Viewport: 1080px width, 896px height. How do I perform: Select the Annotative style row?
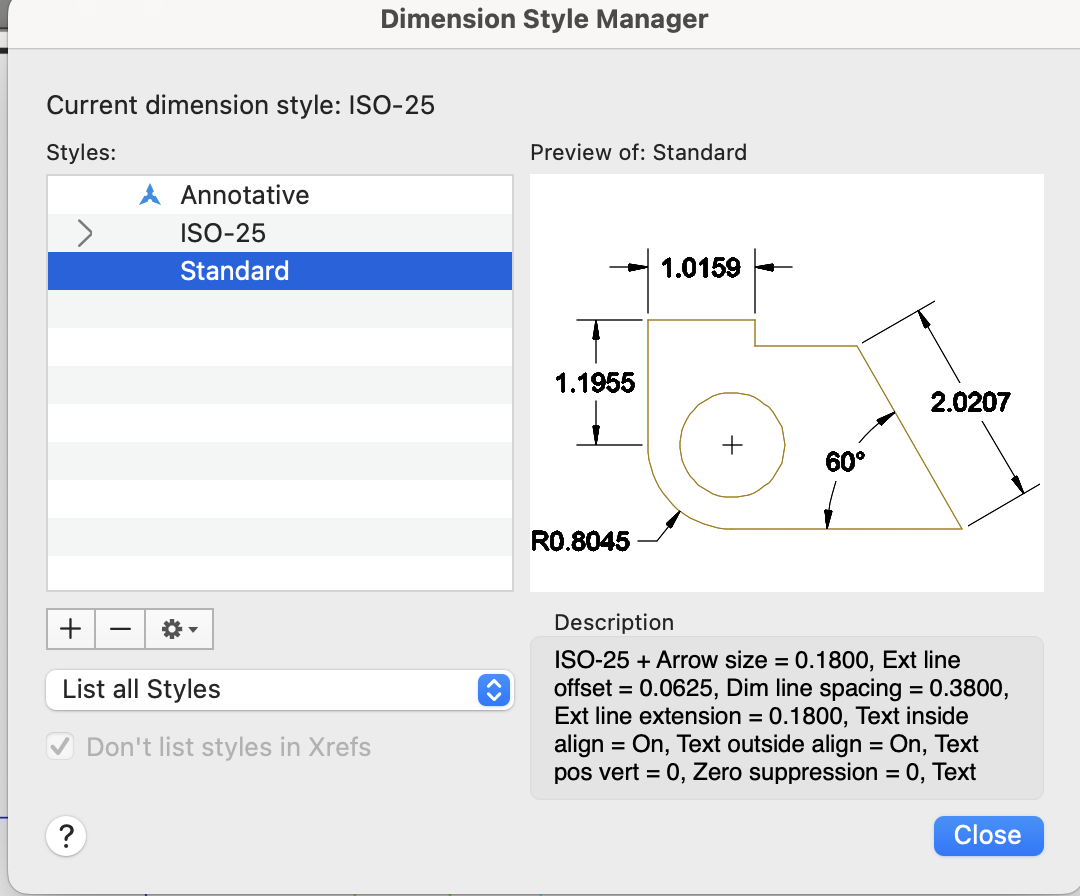pos(245,195)
